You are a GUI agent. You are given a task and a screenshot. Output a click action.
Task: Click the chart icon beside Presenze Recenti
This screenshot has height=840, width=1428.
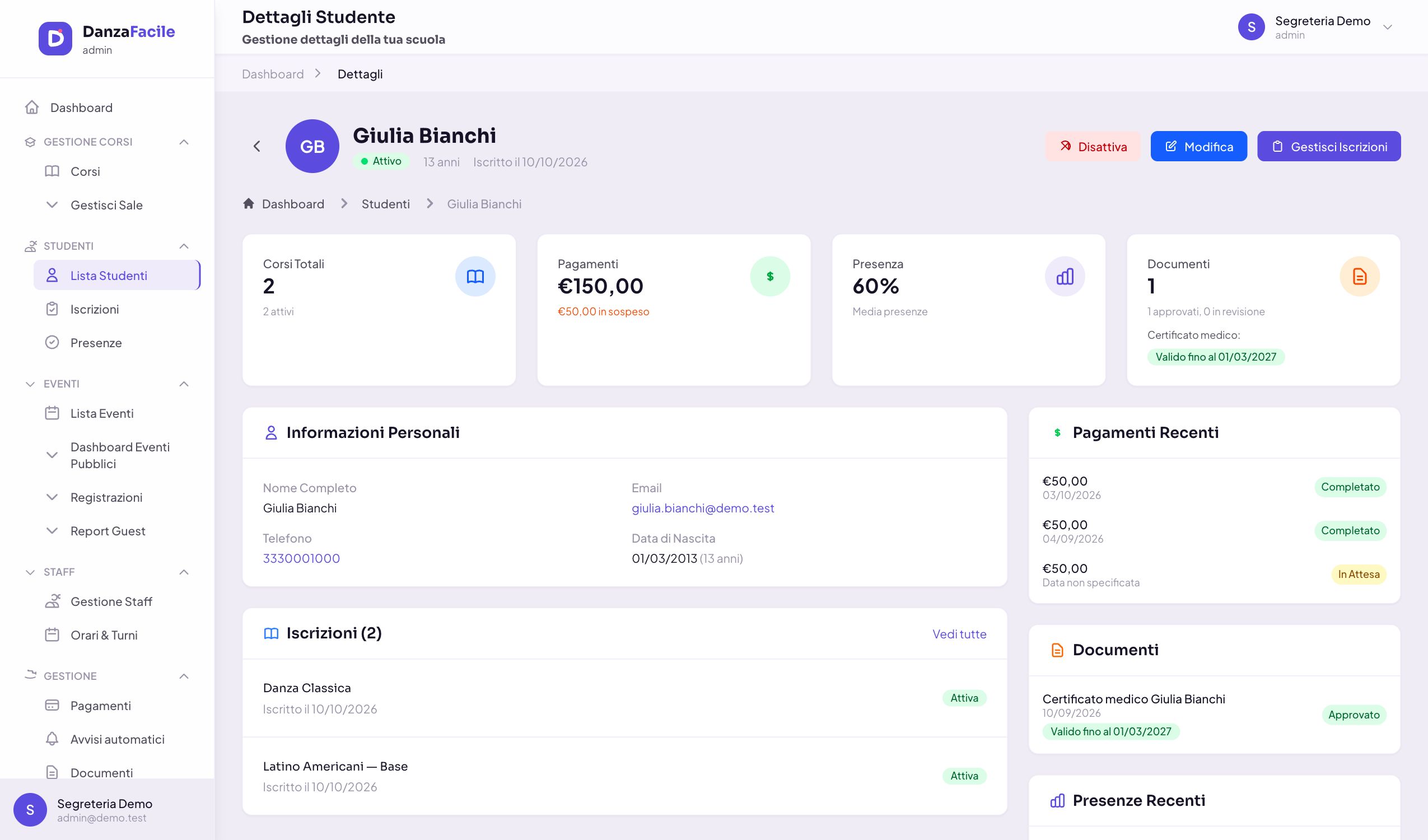point(1057,800)
